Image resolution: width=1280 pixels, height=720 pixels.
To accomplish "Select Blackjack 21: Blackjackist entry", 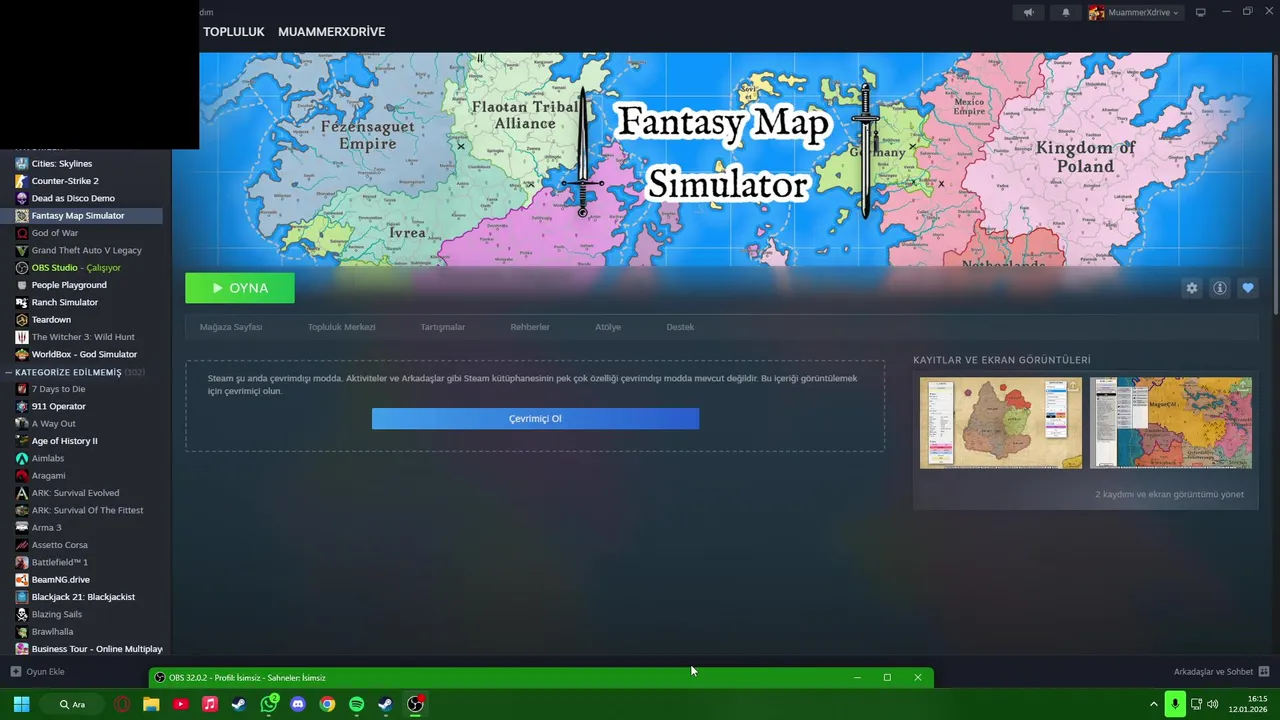I will coord(83,597).
